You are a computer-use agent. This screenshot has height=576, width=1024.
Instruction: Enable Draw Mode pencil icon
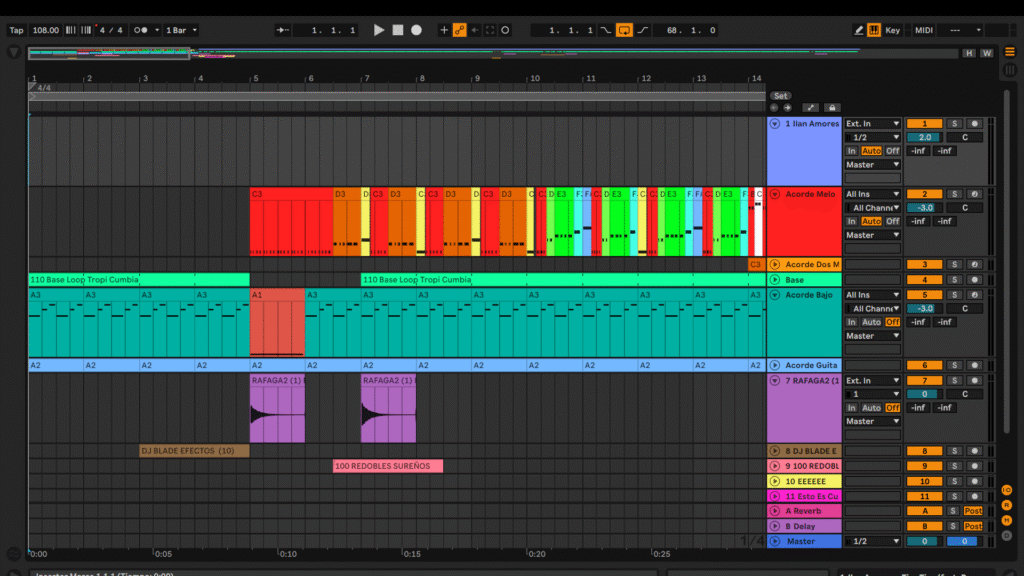[x=859, y=30]
